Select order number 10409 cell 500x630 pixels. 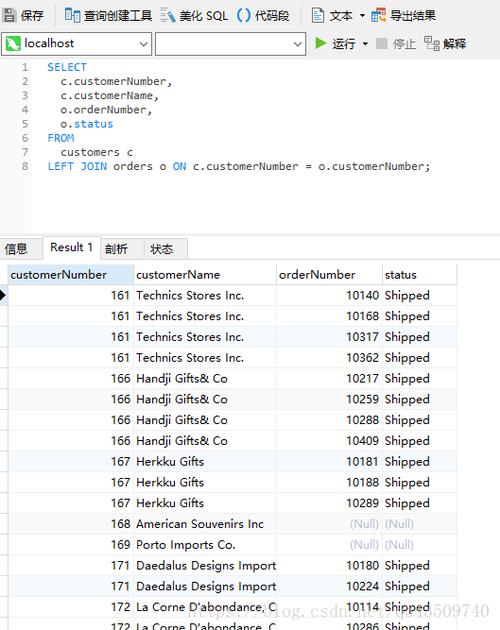point(329,441)
